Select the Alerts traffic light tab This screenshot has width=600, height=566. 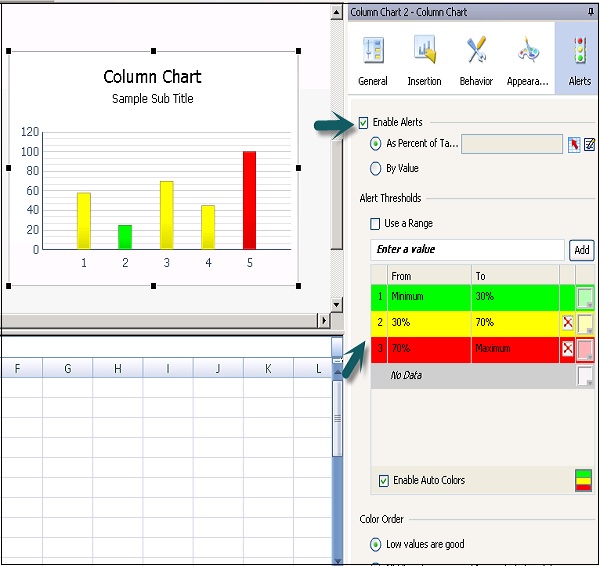pos(579,60)
